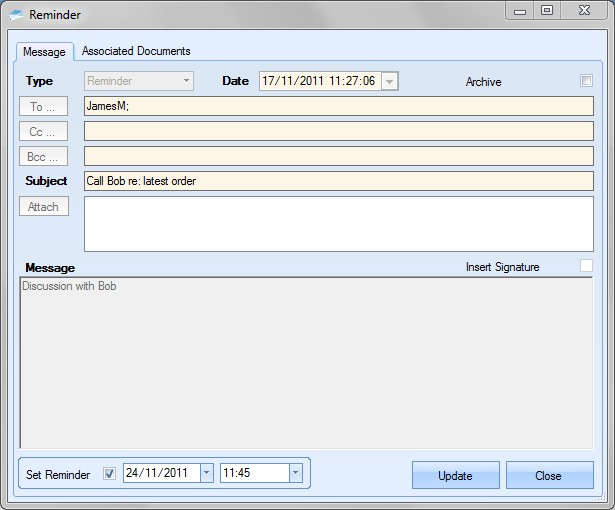Switch to the Associated Documents tab
The image size is (615, 510).
click(136, 51)
